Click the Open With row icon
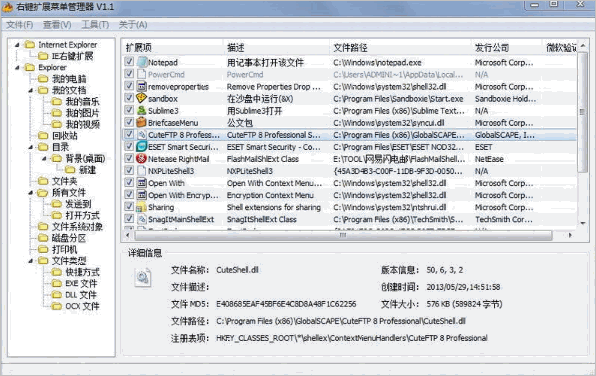The image size is (596, 376). (142, 183)
